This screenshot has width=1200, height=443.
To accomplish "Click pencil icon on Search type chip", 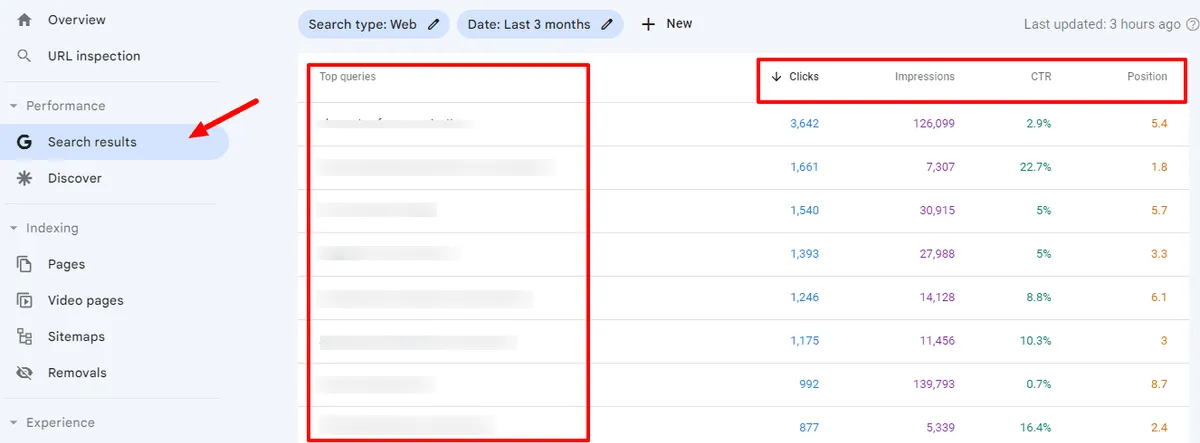I will tap(433, 24).
